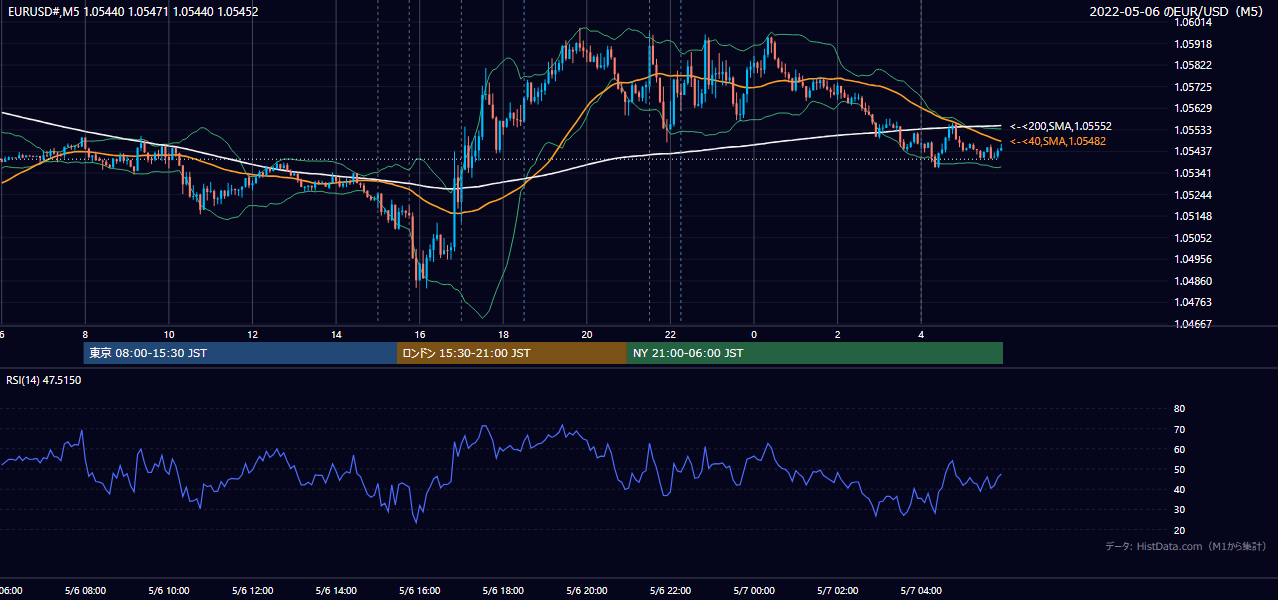Click hour 18 on price chart time axis
Viewport: 1278px width, 600px height.
[x=504, y=334]
